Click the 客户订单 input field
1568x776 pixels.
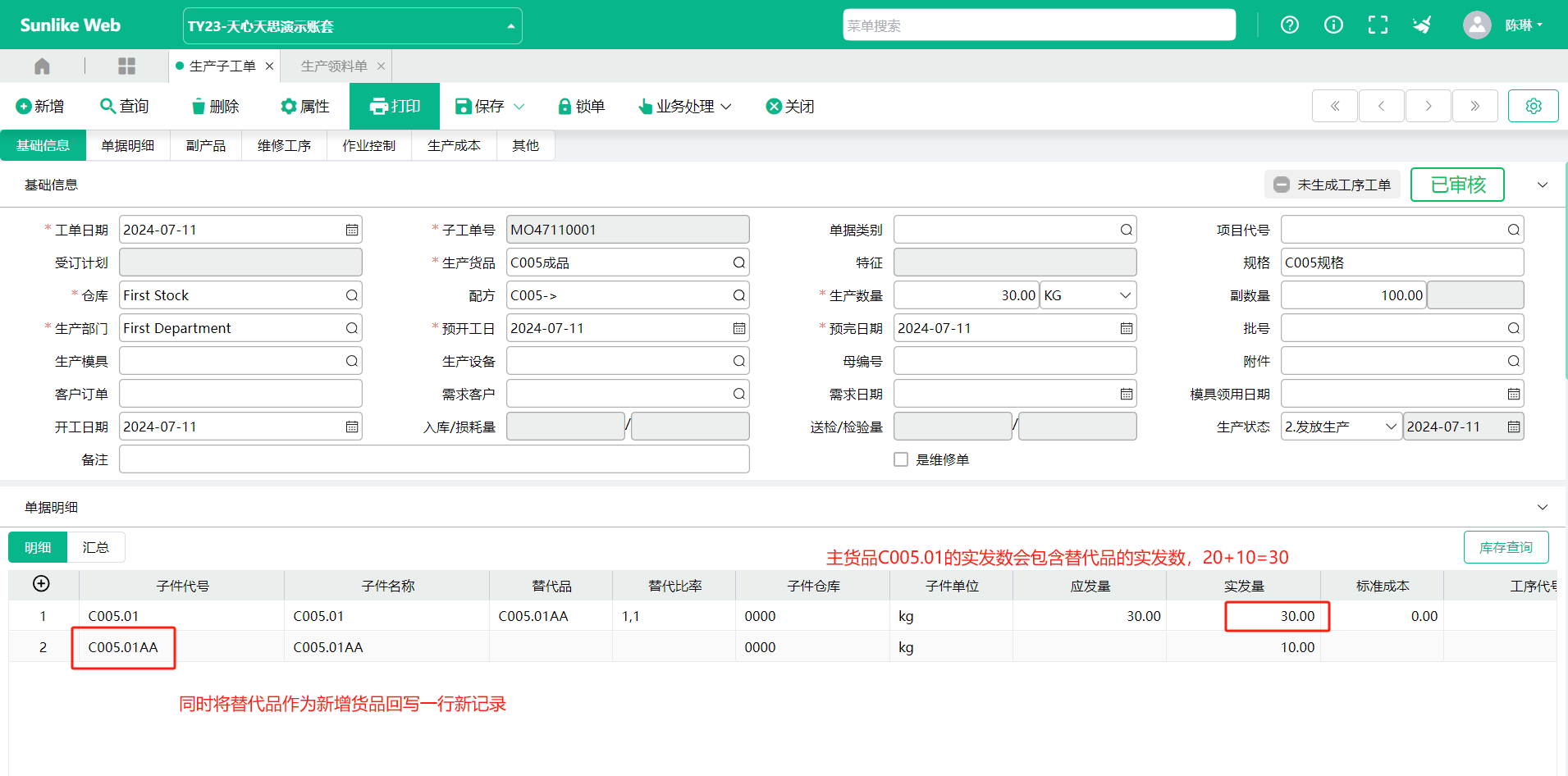pyautogui.click(x=240, y=394)
